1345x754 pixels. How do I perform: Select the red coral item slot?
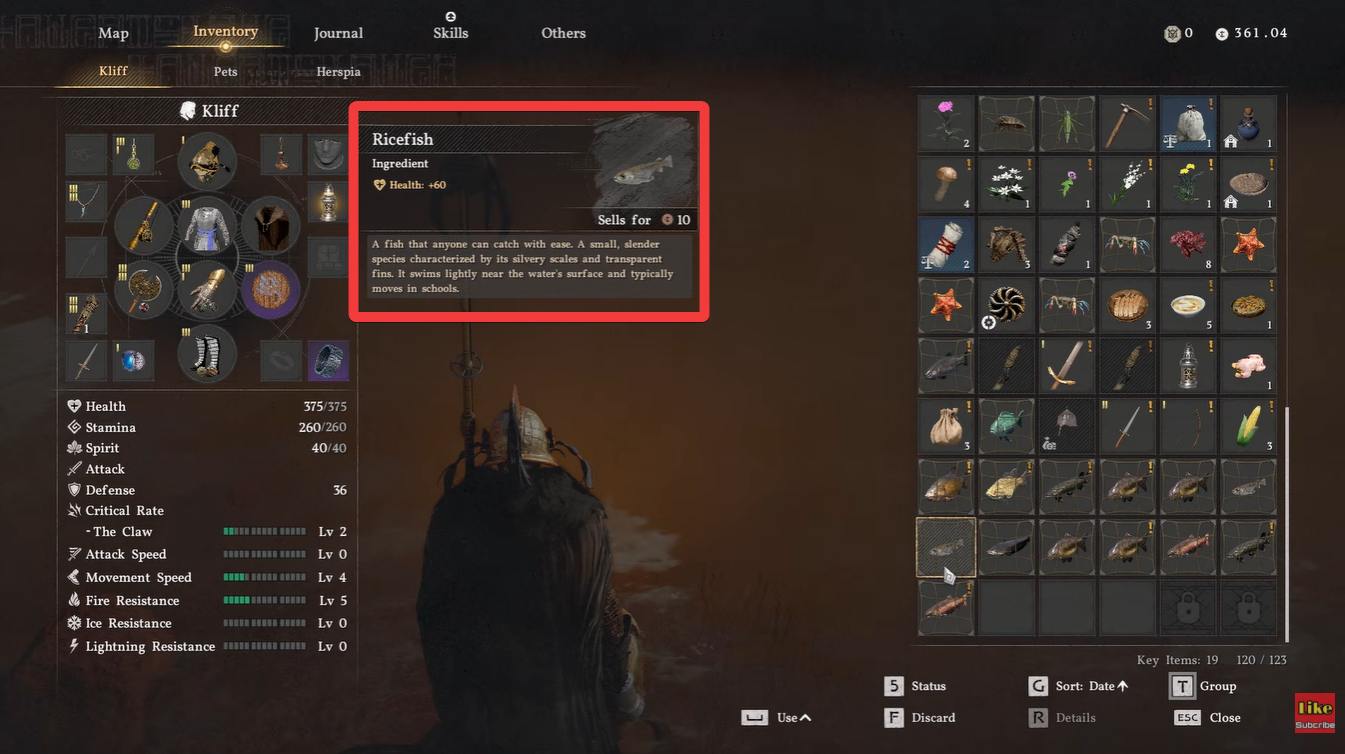pos(1188,244)
